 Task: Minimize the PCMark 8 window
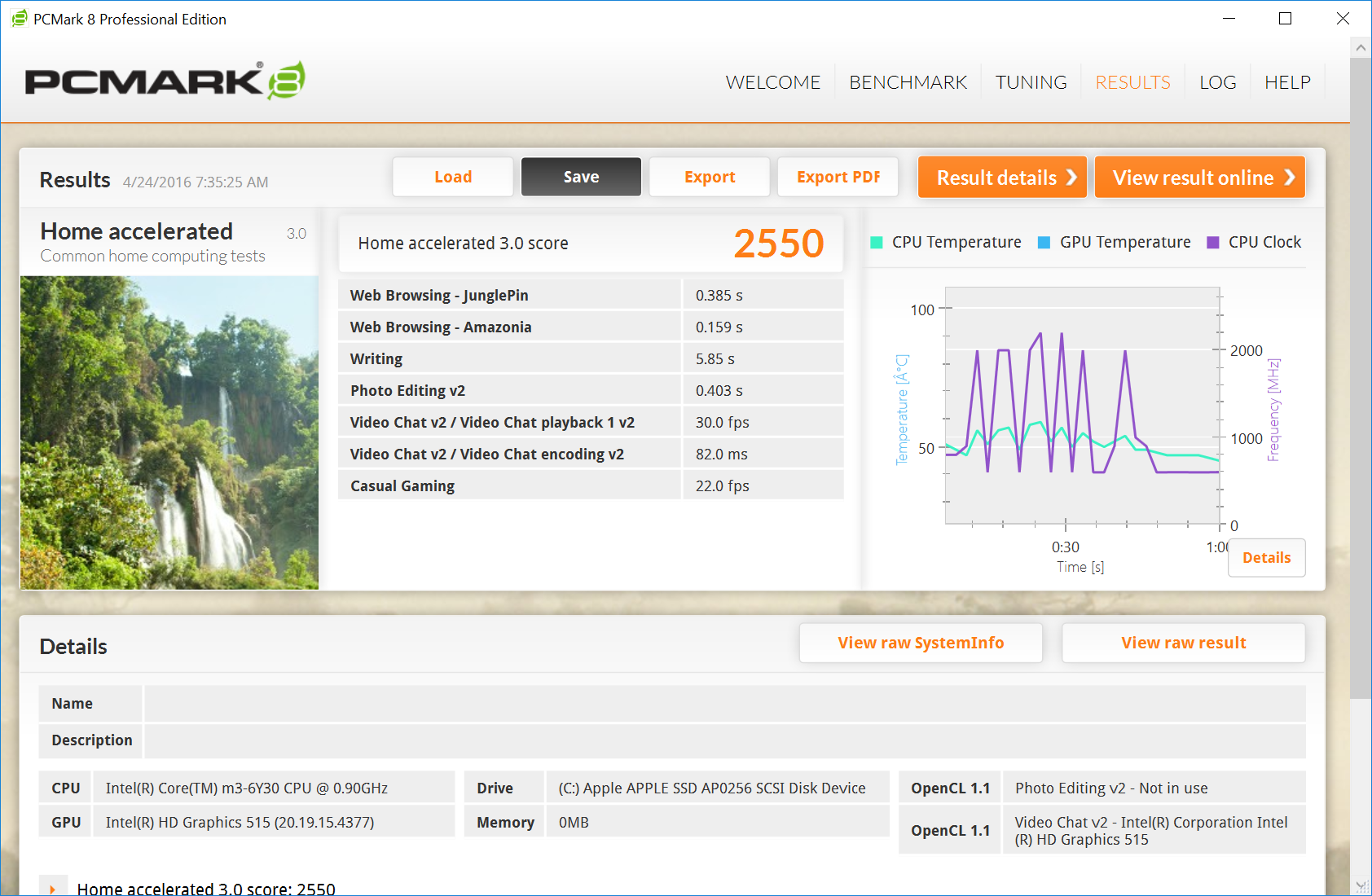[x=1229, y=18]
